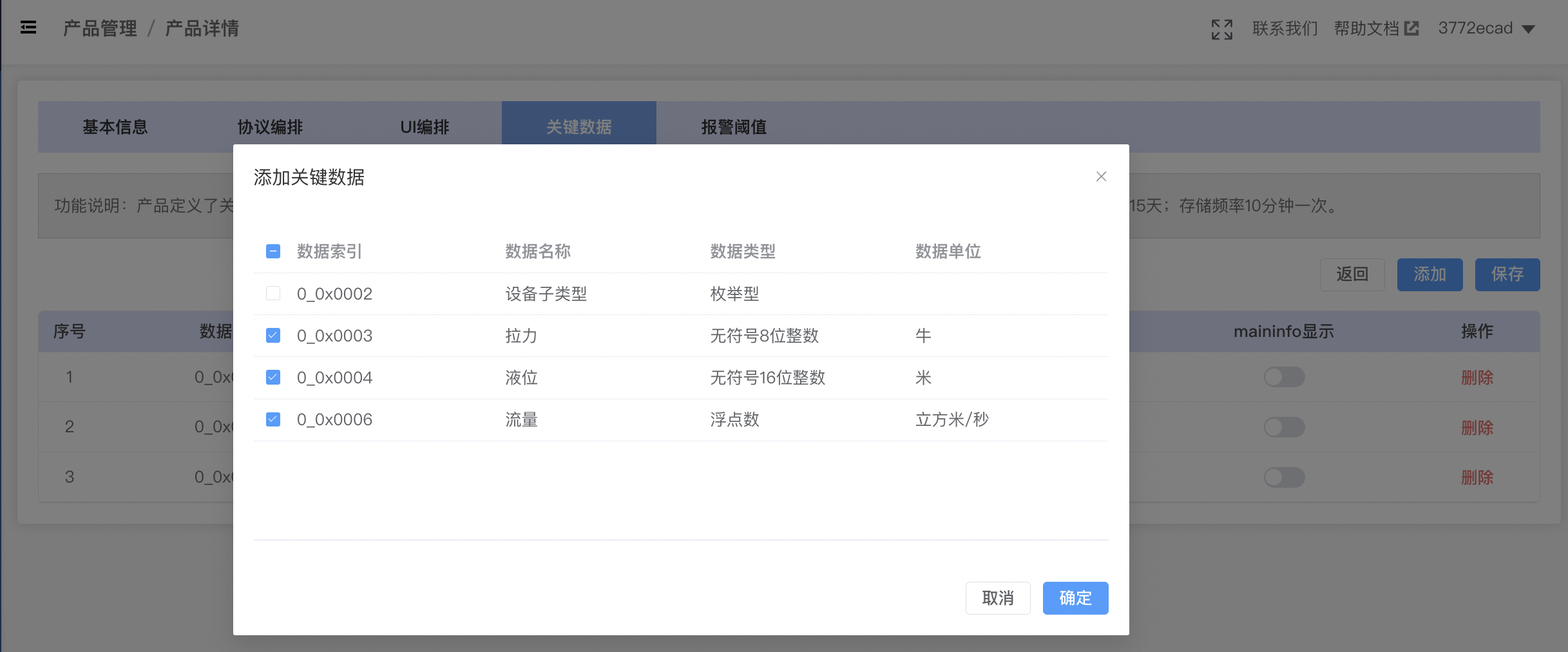Switch to the 协议编排 tab

(x=270, y=127)
